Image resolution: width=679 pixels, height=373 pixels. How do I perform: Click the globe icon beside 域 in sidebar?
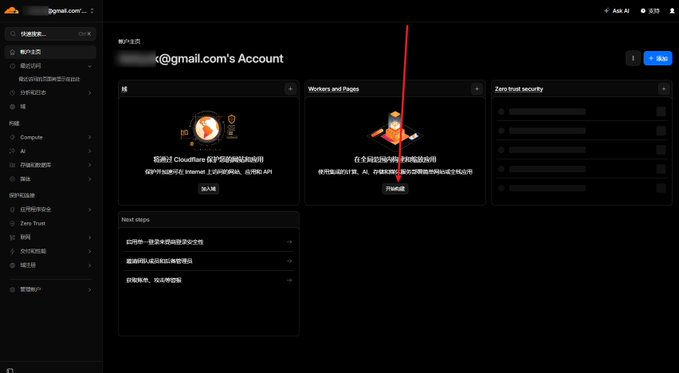[x=12, y=107]
